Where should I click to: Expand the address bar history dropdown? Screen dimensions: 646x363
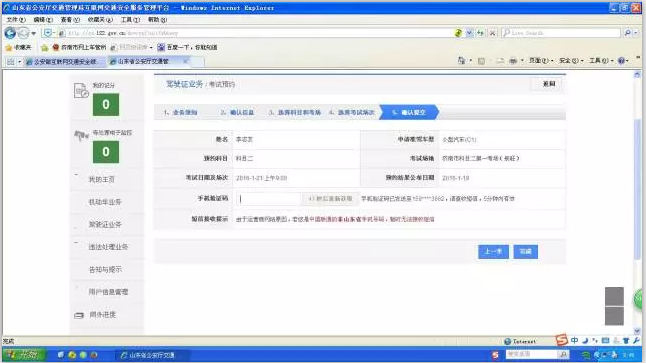click(469, 33)
